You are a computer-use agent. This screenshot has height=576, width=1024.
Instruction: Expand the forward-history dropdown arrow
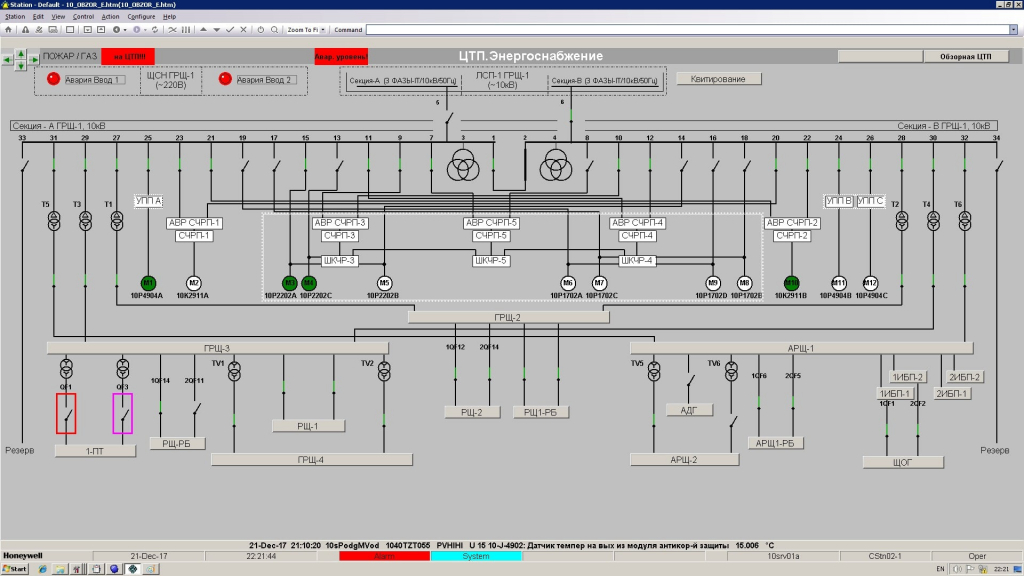(145, 29)
